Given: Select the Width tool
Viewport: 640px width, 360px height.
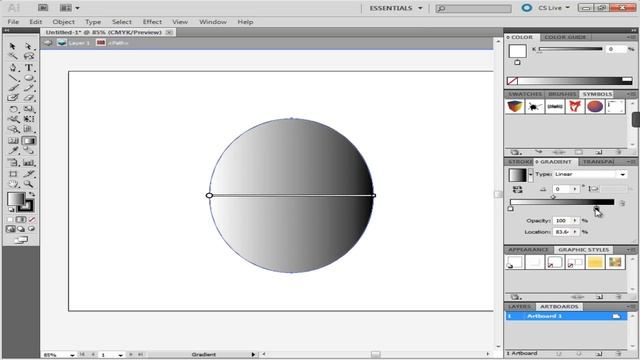Looking at the screenshot, I should click(13, 119).
